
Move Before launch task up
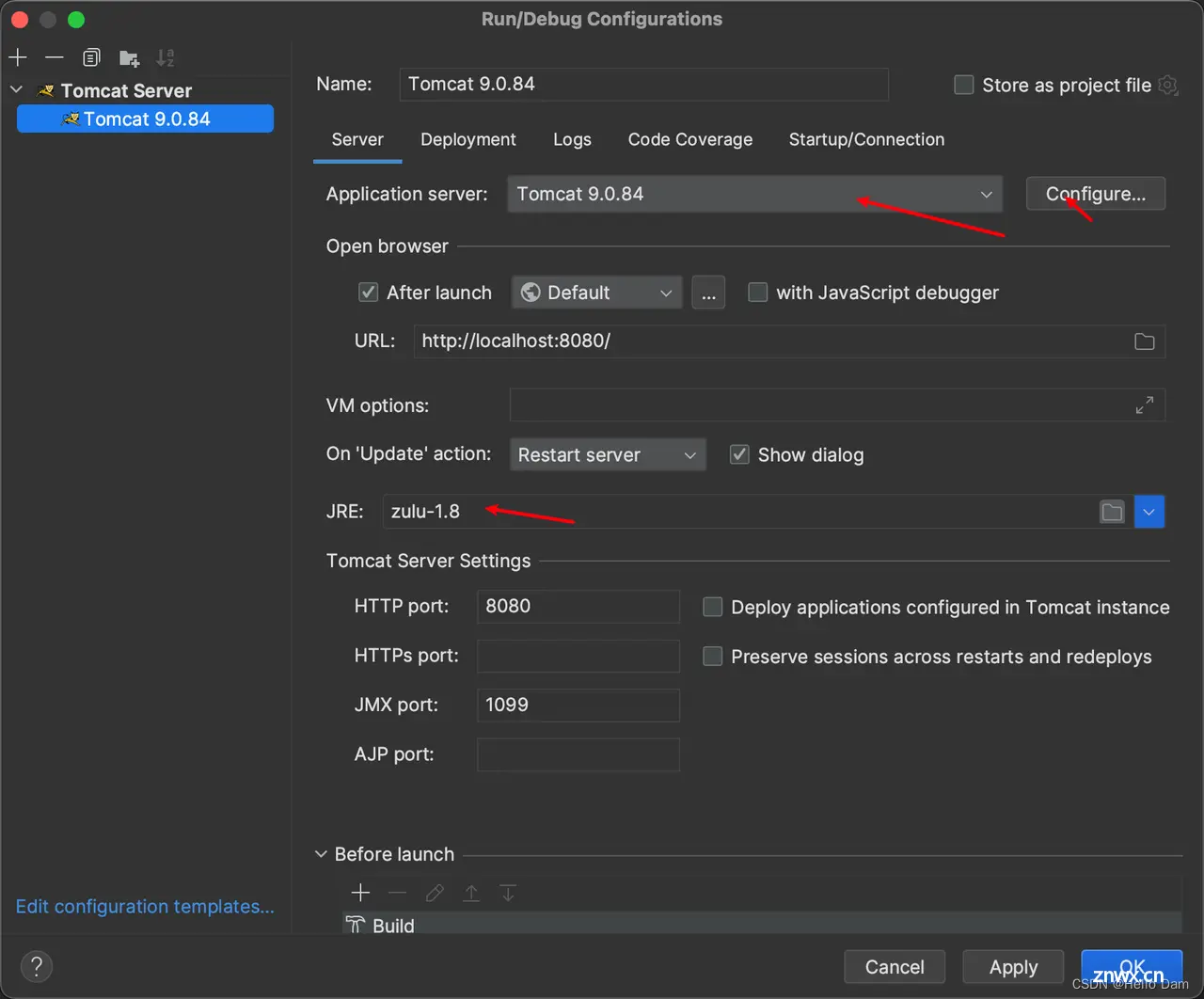[471, 893]
